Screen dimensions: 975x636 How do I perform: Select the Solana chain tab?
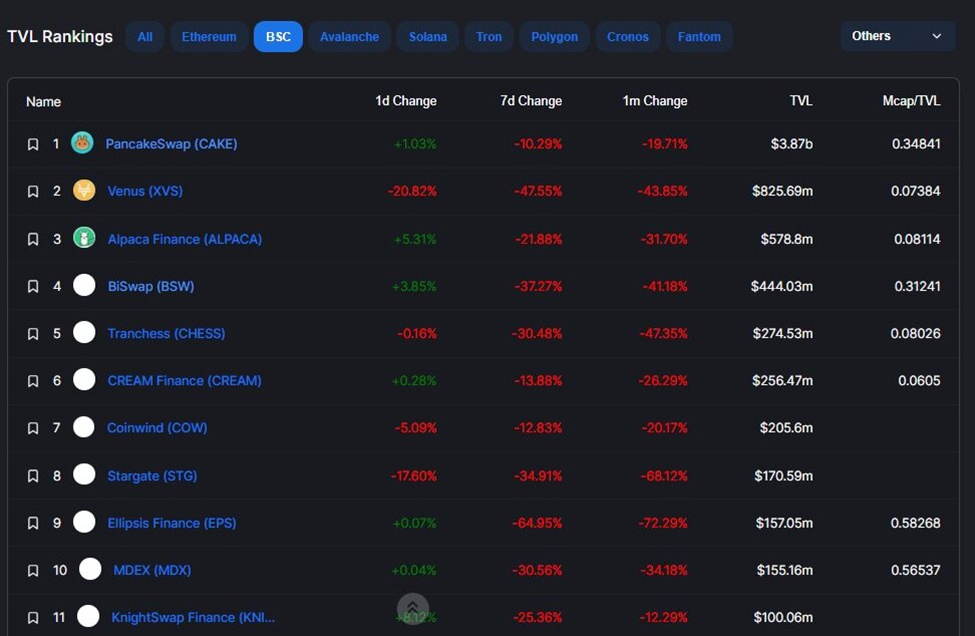click(x=428, y=37)
